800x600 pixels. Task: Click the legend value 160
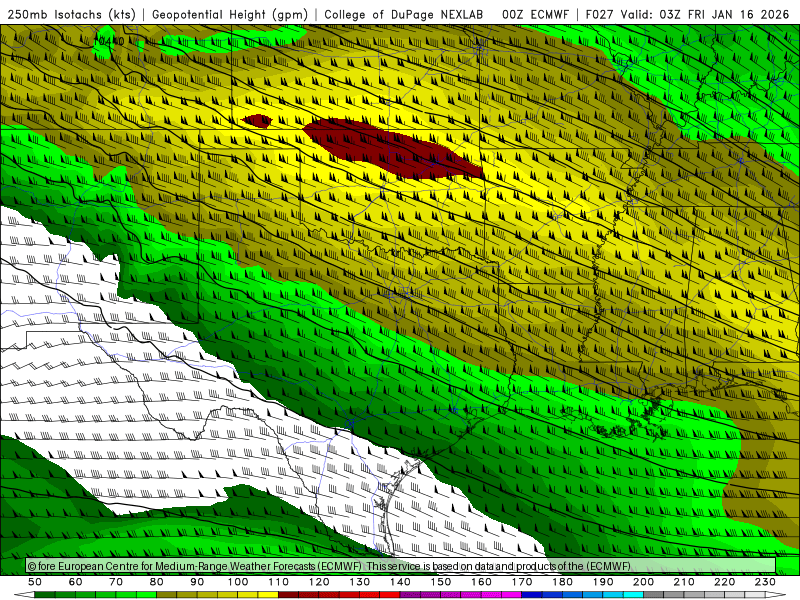pos(481,582)
